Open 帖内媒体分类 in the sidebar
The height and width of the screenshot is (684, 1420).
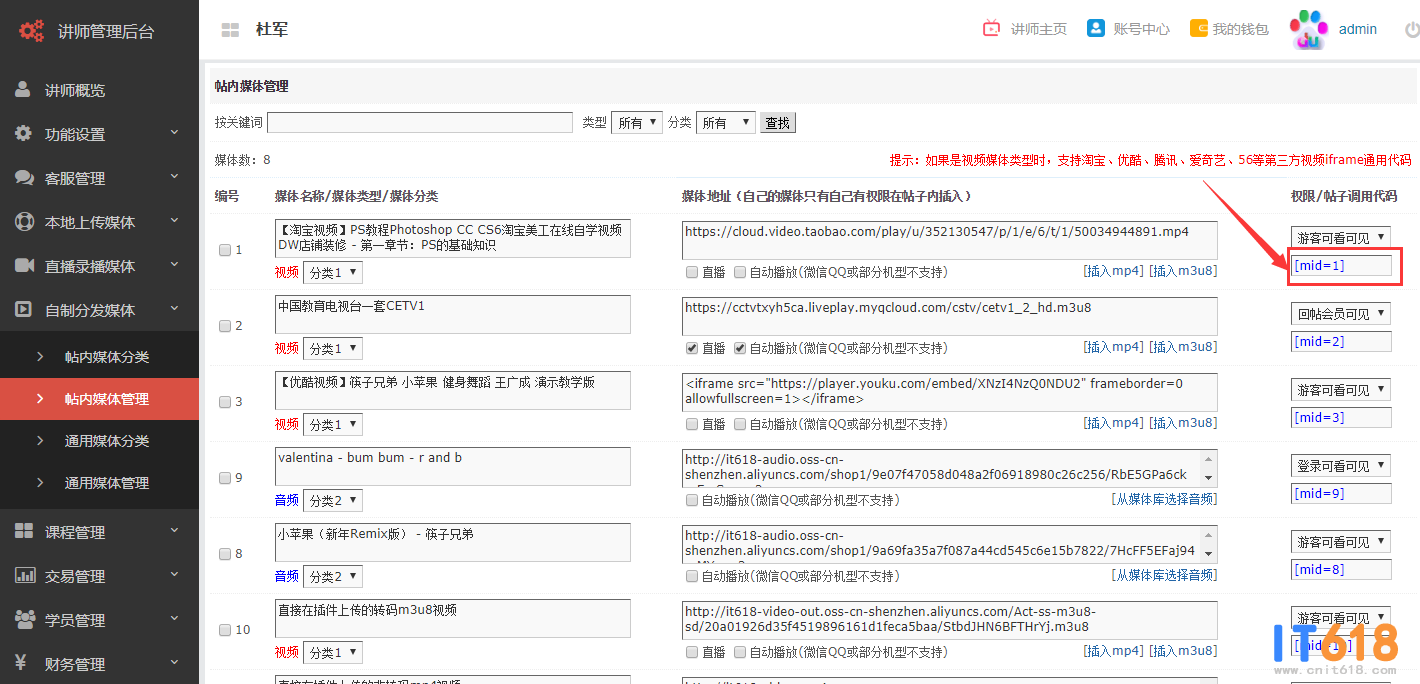click(x=107, y=357)
